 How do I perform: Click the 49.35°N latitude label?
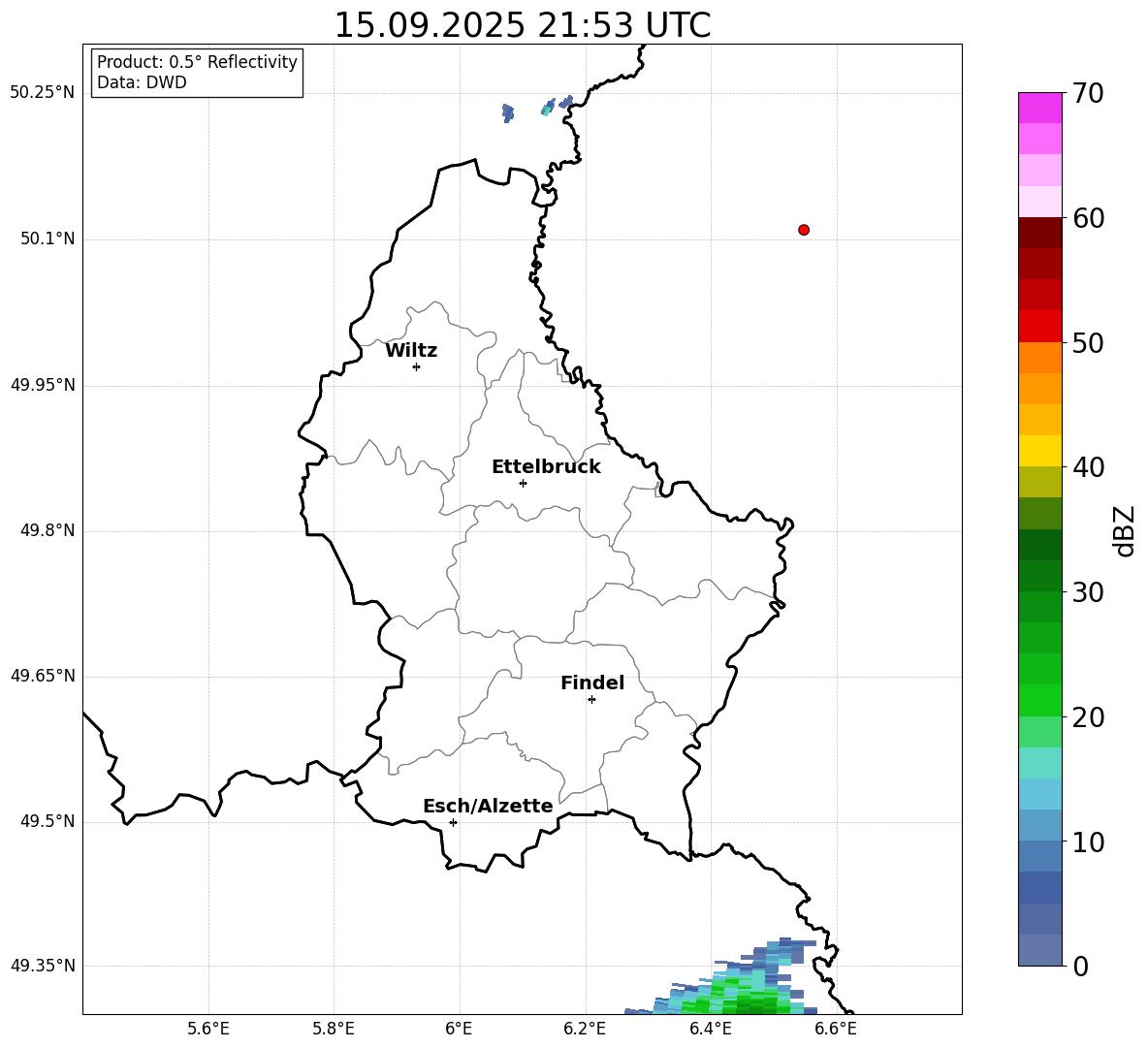point(43,966)
